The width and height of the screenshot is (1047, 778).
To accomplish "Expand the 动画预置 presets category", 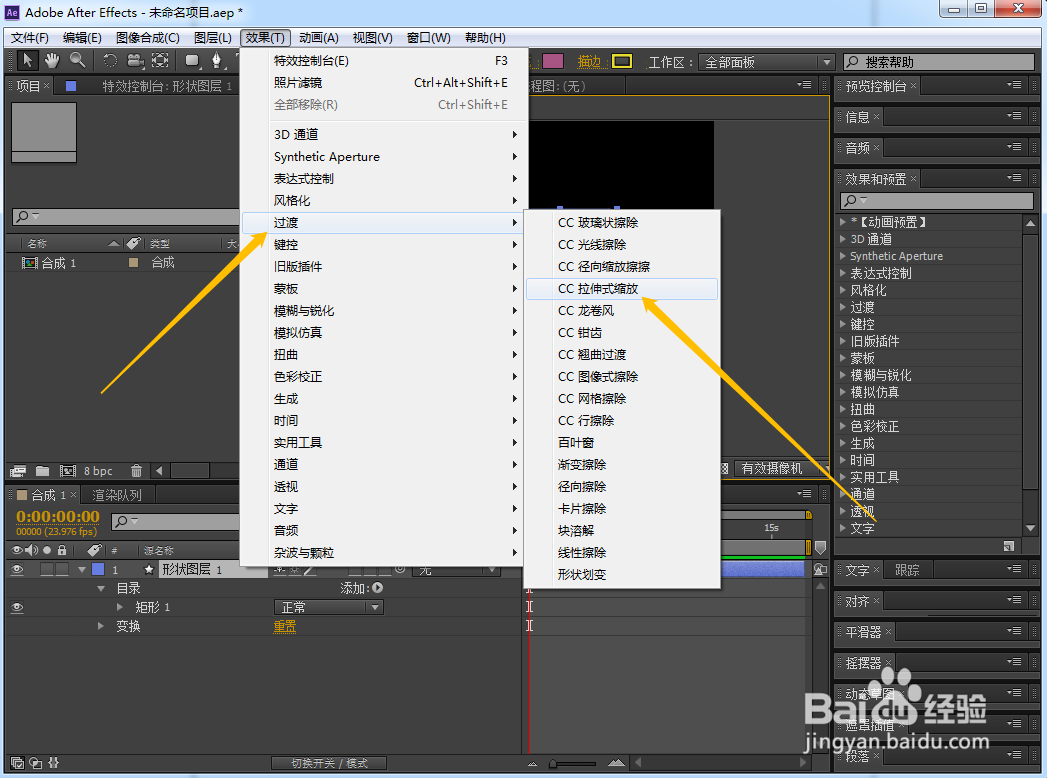I will [x=843, y=222].
